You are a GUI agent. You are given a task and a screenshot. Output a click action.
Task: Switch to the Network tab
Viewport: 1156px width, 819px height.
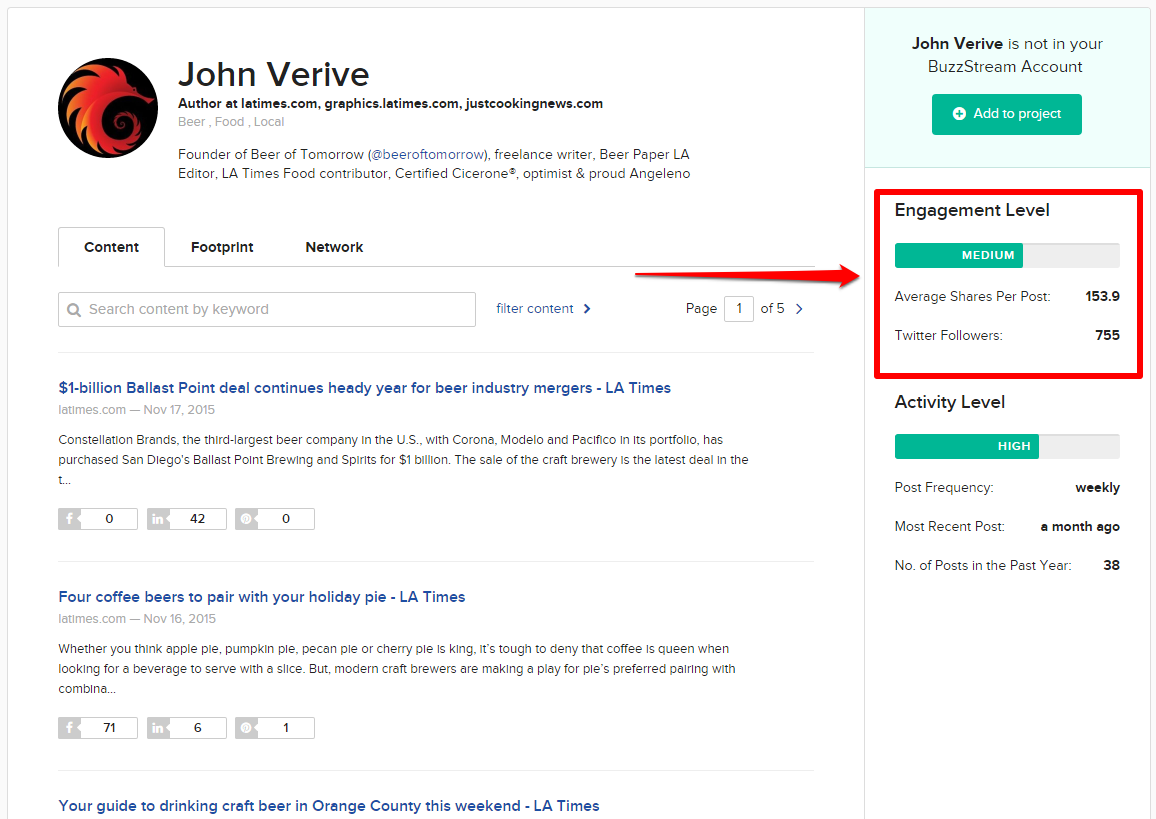pyautogui.click(x=334, y=247)
